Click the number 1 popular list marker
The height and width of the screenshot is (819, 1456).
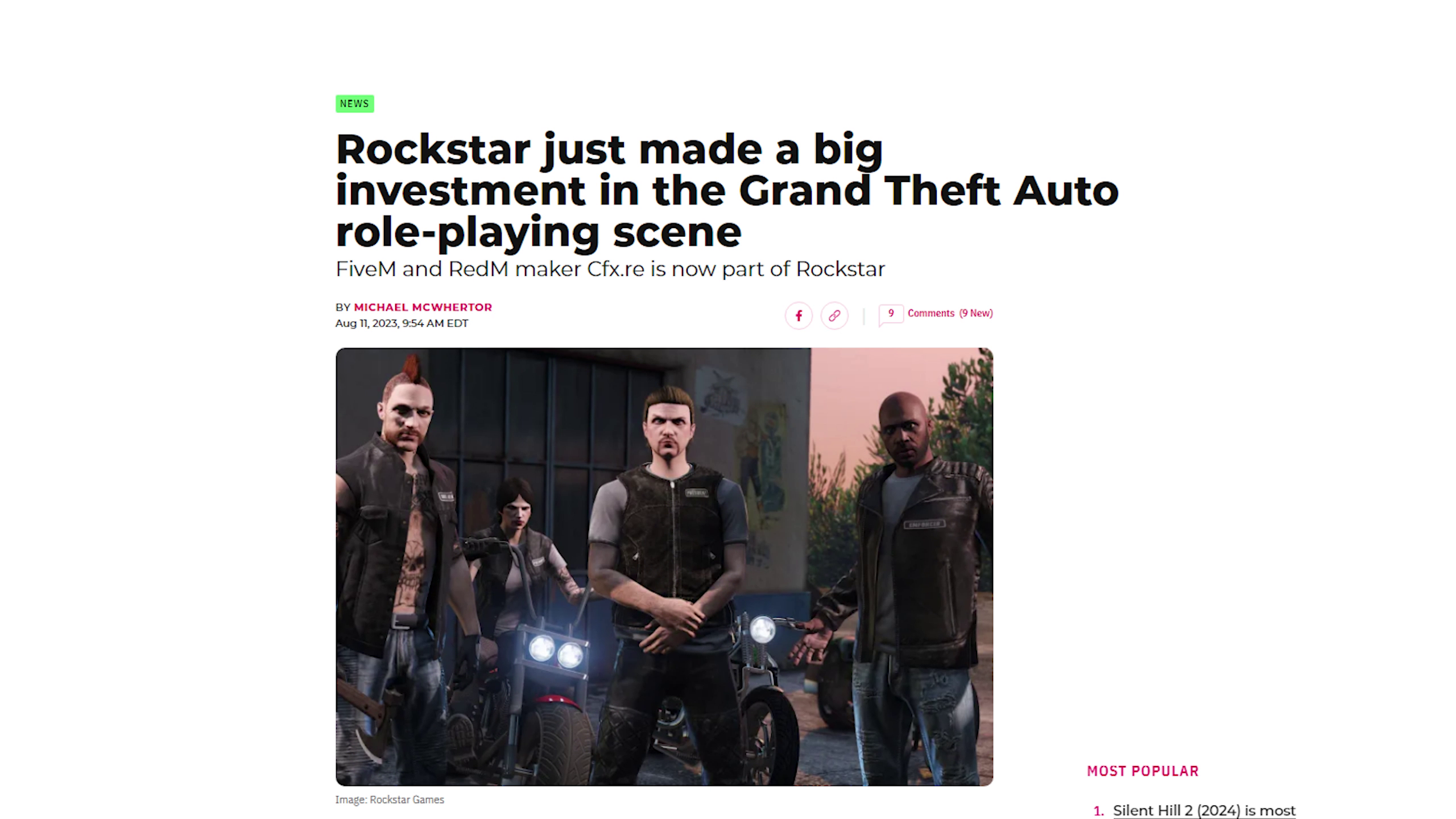[x=1098, y=810]
